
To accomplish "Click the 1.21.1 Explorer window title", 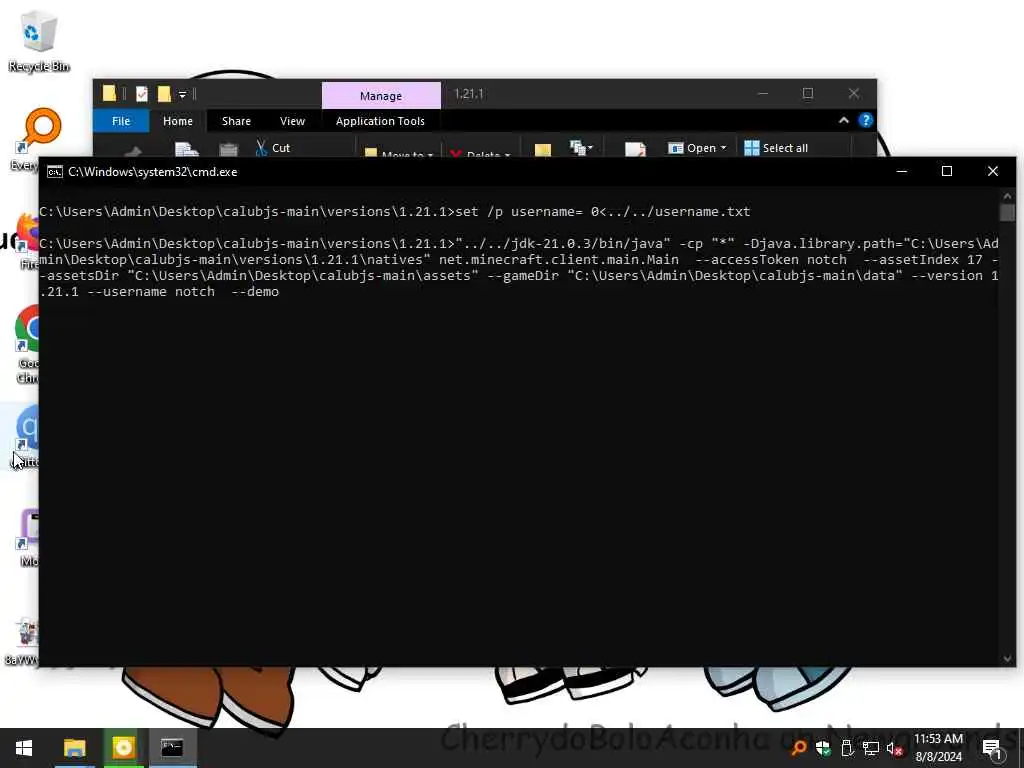I will click(469, 94).
